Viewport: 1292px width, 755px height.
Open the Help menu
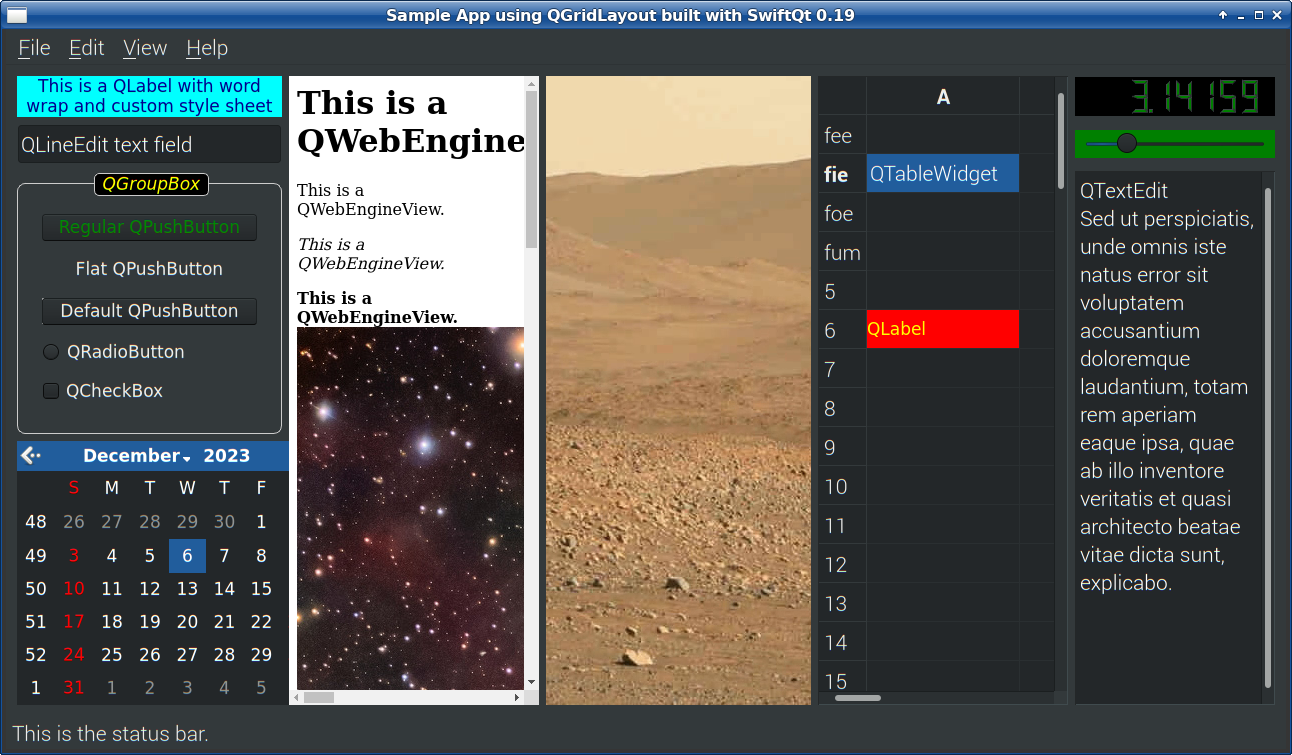click(207, 48)
